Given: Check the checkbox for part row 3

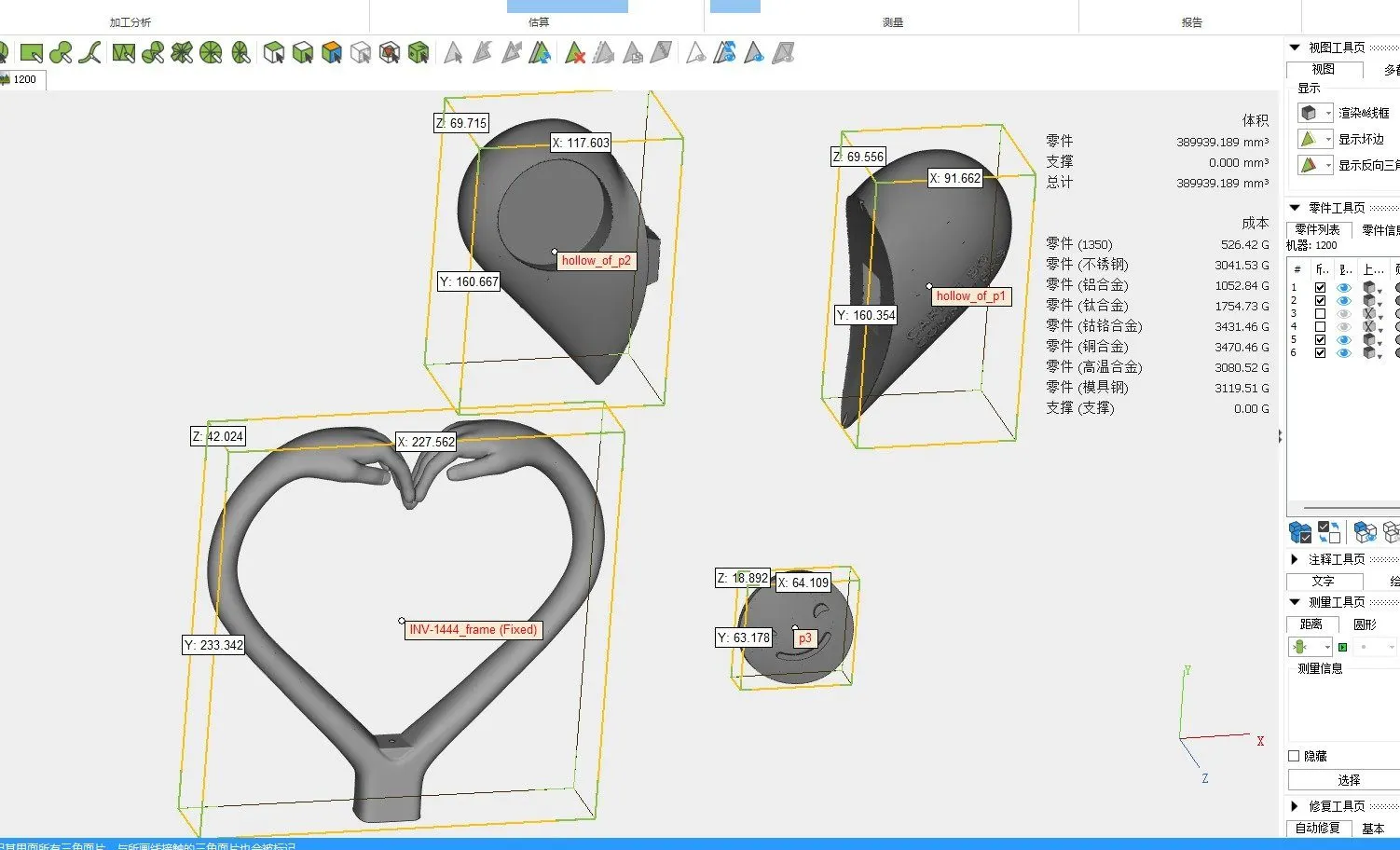Looking at the screenshot, I should 1320,314.
